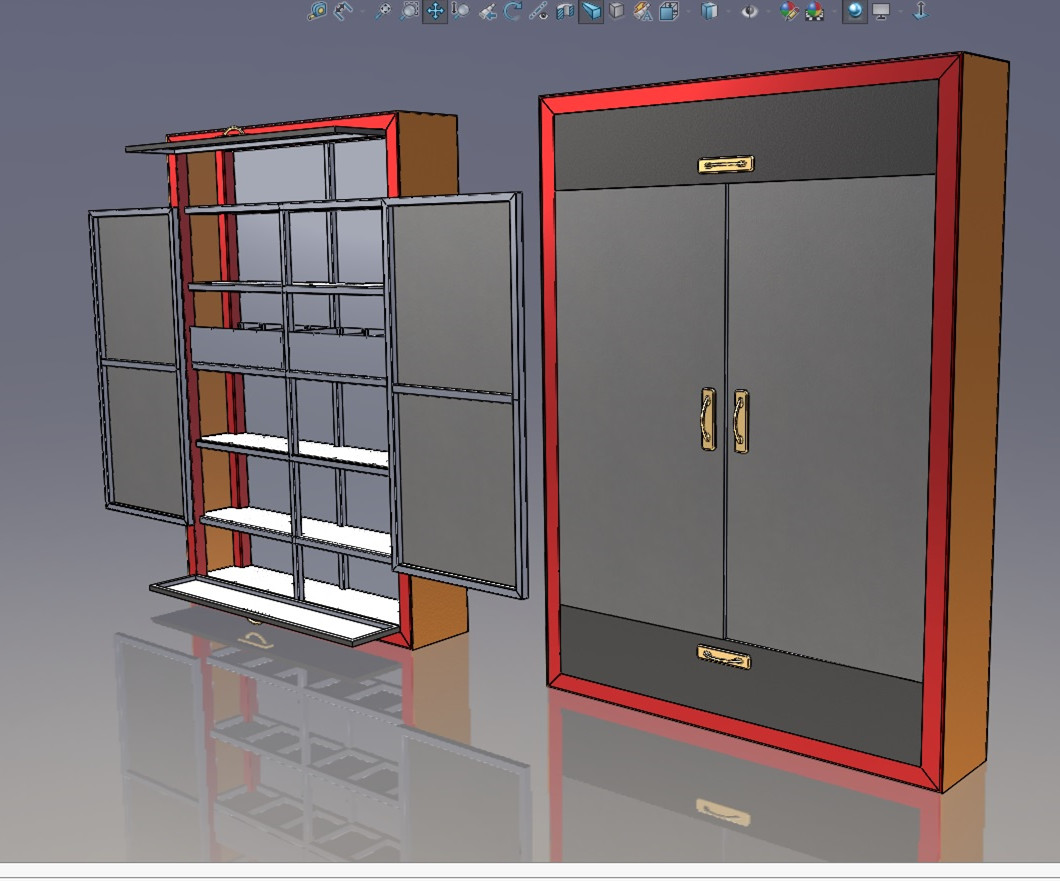
Task: Select the Zoom In/Out tool
Action: pyautogui.click(x=460, y=11)
